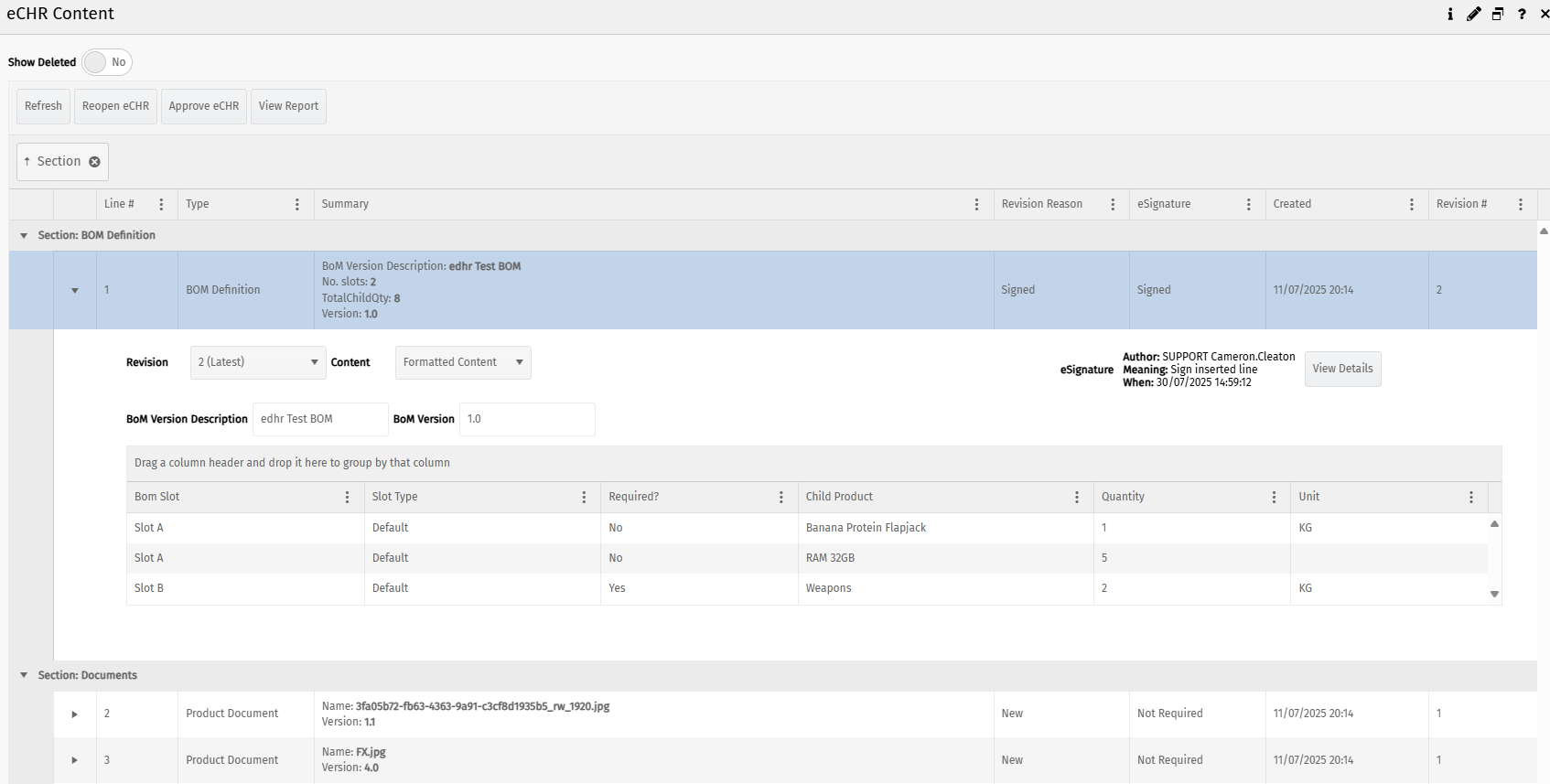The height and width of the screenshot is (784, 1550).
Task: Collapse the BOM Definition section
Action: [x=24, y=235]
